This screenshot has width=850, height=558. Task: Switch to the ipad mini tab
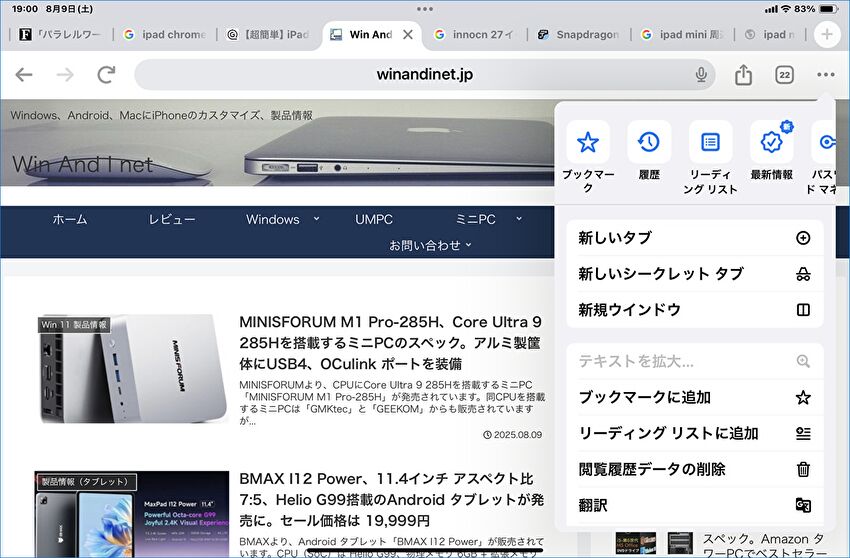coord(682,35)
